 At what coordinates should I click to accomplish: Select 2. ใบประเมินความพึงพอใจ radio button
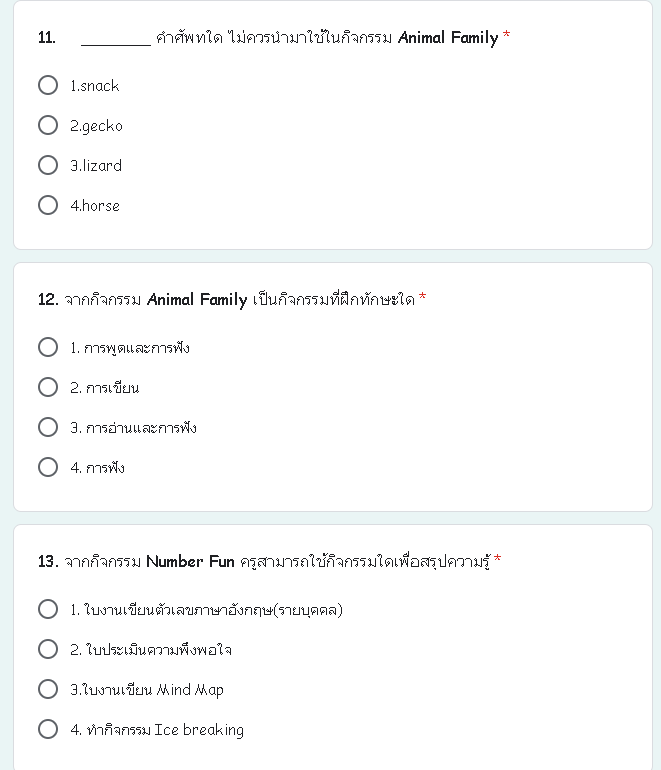48,650
